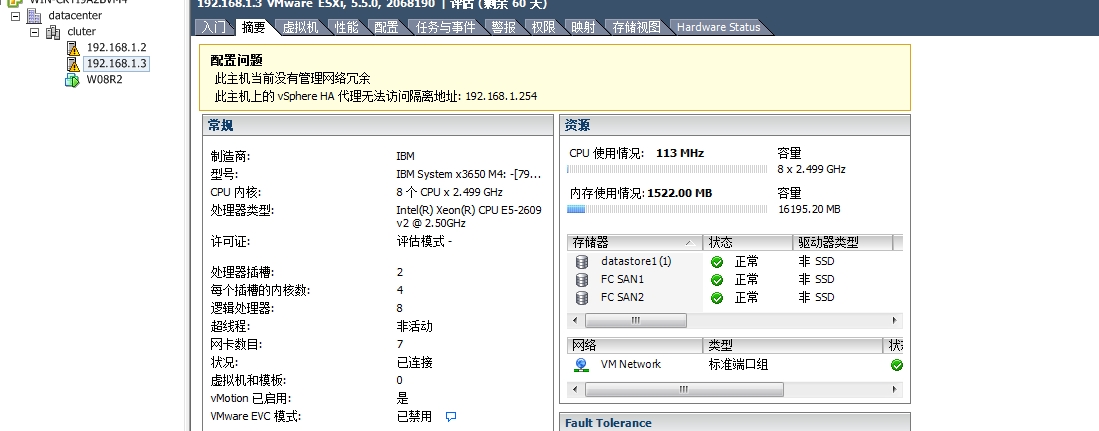Image resolution: width=1099 pixels, height=431 pixels.
Task: Click the storage list scroll right arrow
Action: pyautogui.click(x=894, y=320)
